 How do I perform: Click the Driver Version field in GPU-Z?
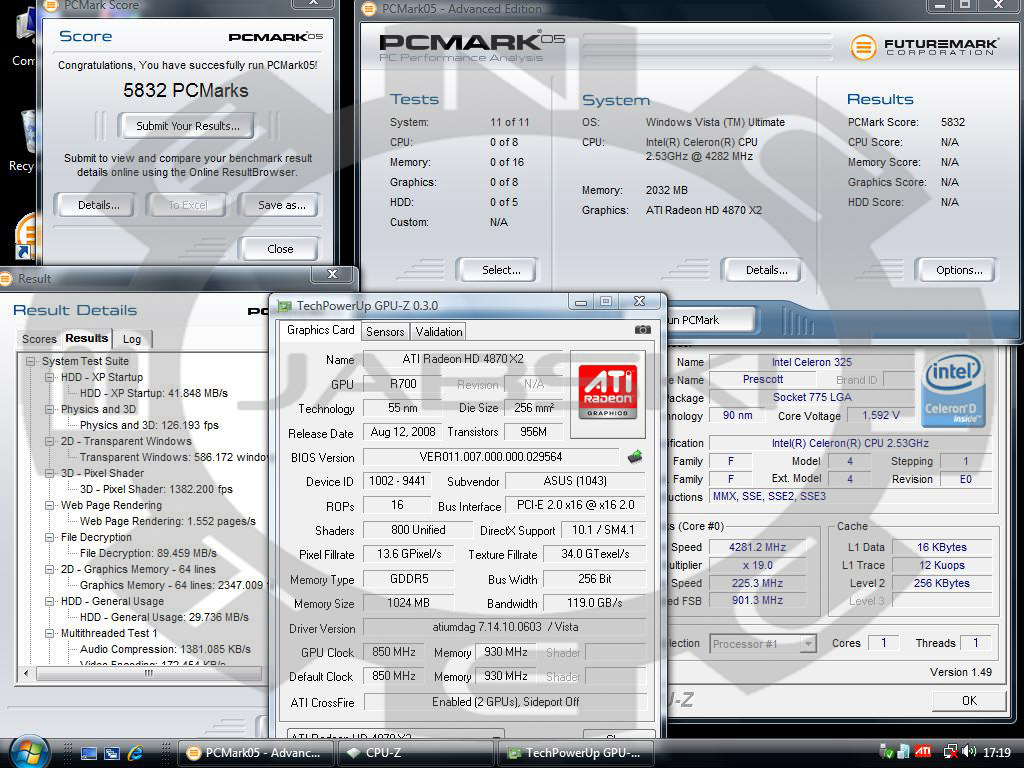pos(505,627)
